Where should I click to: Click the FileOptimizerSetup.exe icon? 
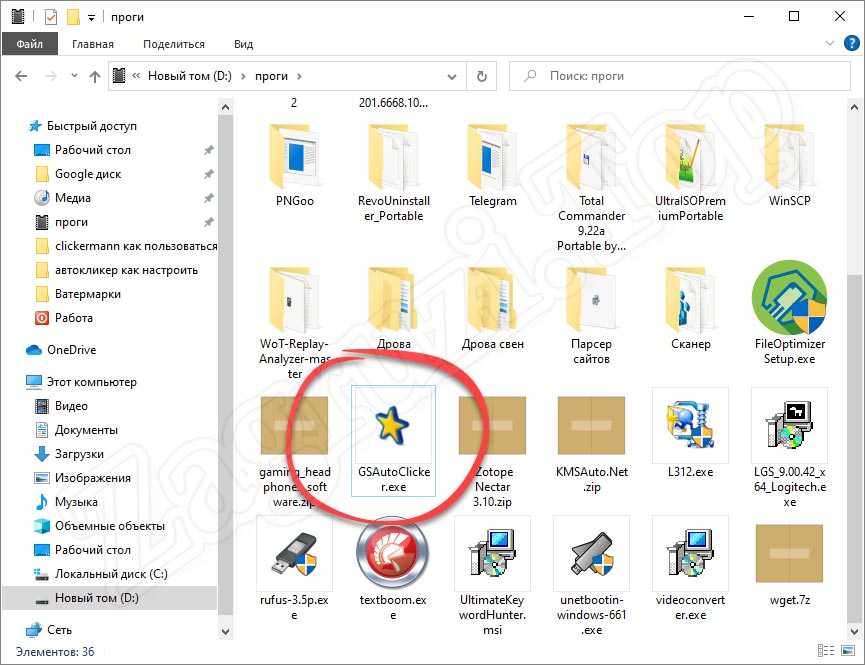[789, 299]
